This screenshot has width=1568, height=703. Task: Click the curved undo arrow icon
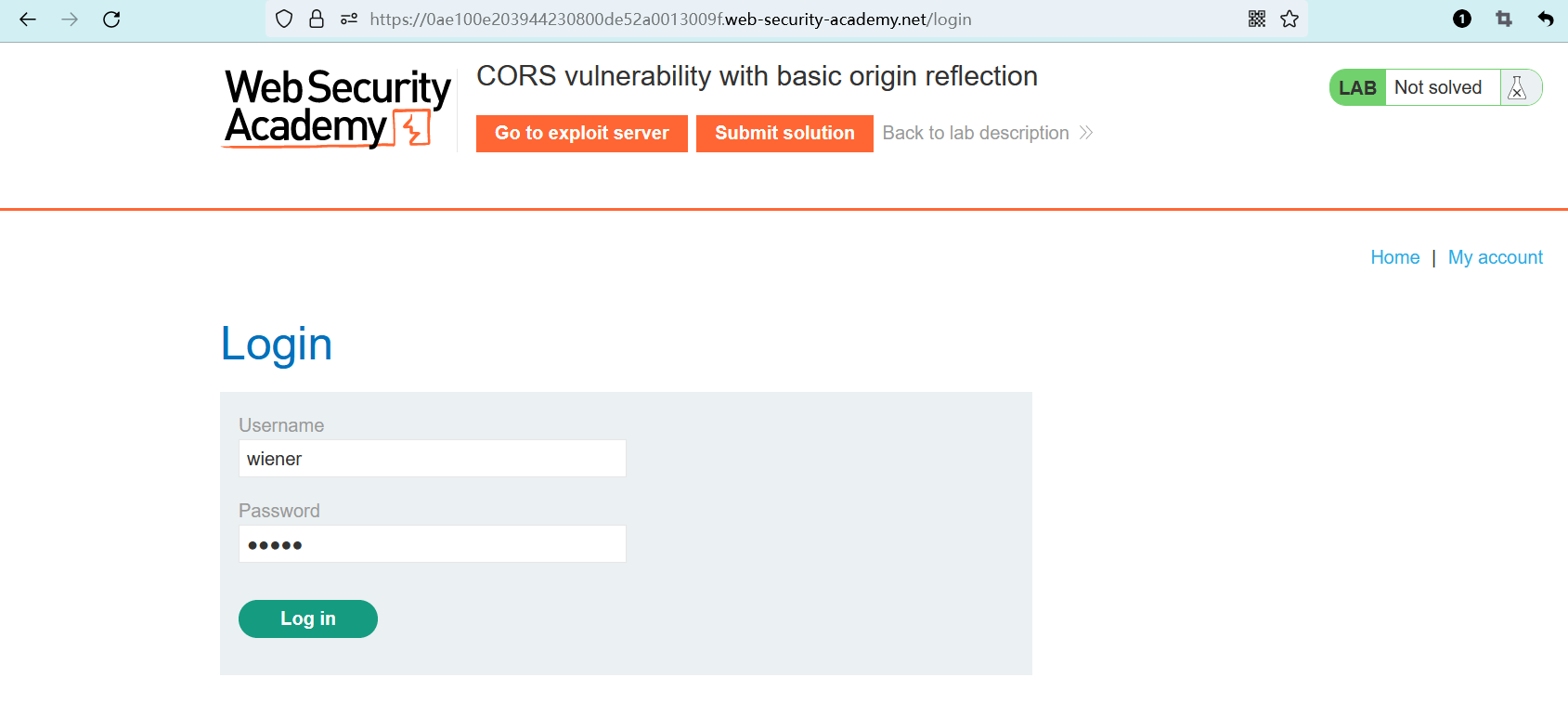click(1546, 20)
